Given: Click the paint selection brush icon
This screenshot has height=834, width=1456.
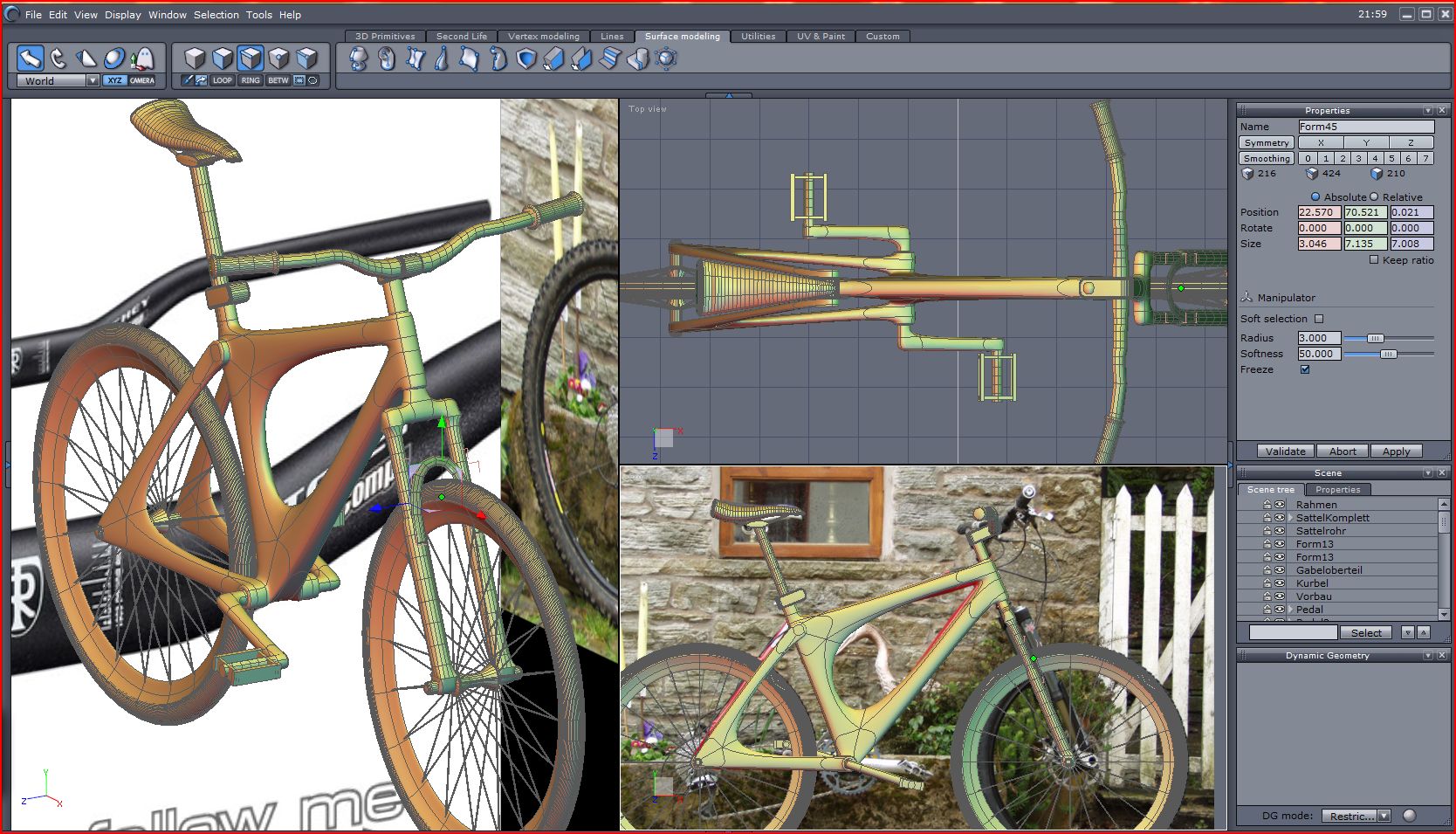Looking at the screenshot, I should pyautogui.click(x=187, y=80).
